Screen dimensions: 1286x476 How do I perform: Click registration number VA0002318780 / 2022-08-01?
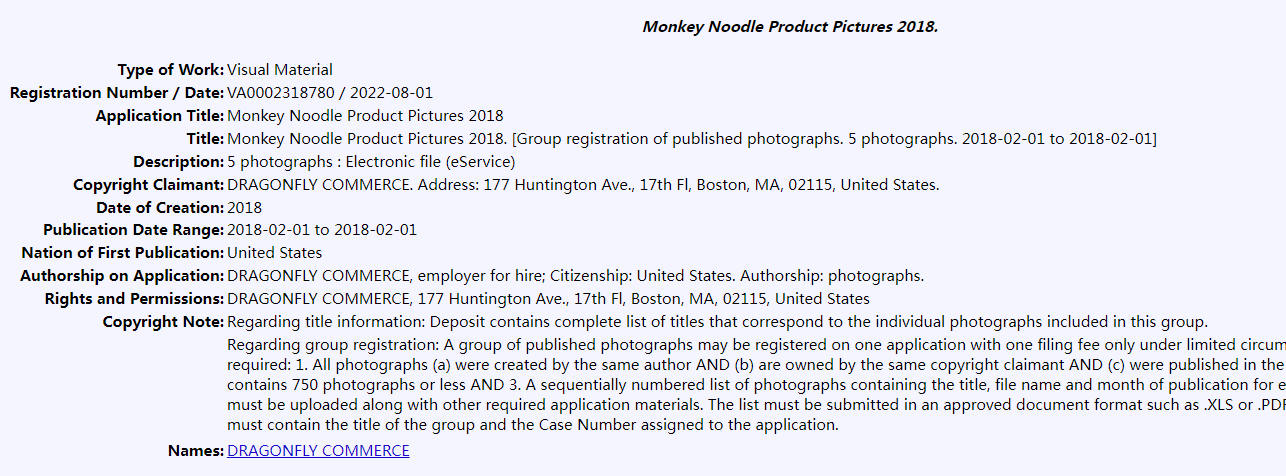coord(330,93)
